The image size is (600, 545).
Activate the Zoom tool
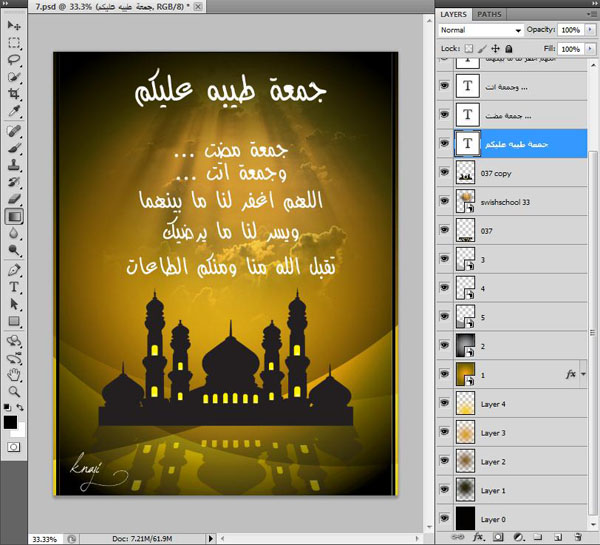(x=15, y=390)
